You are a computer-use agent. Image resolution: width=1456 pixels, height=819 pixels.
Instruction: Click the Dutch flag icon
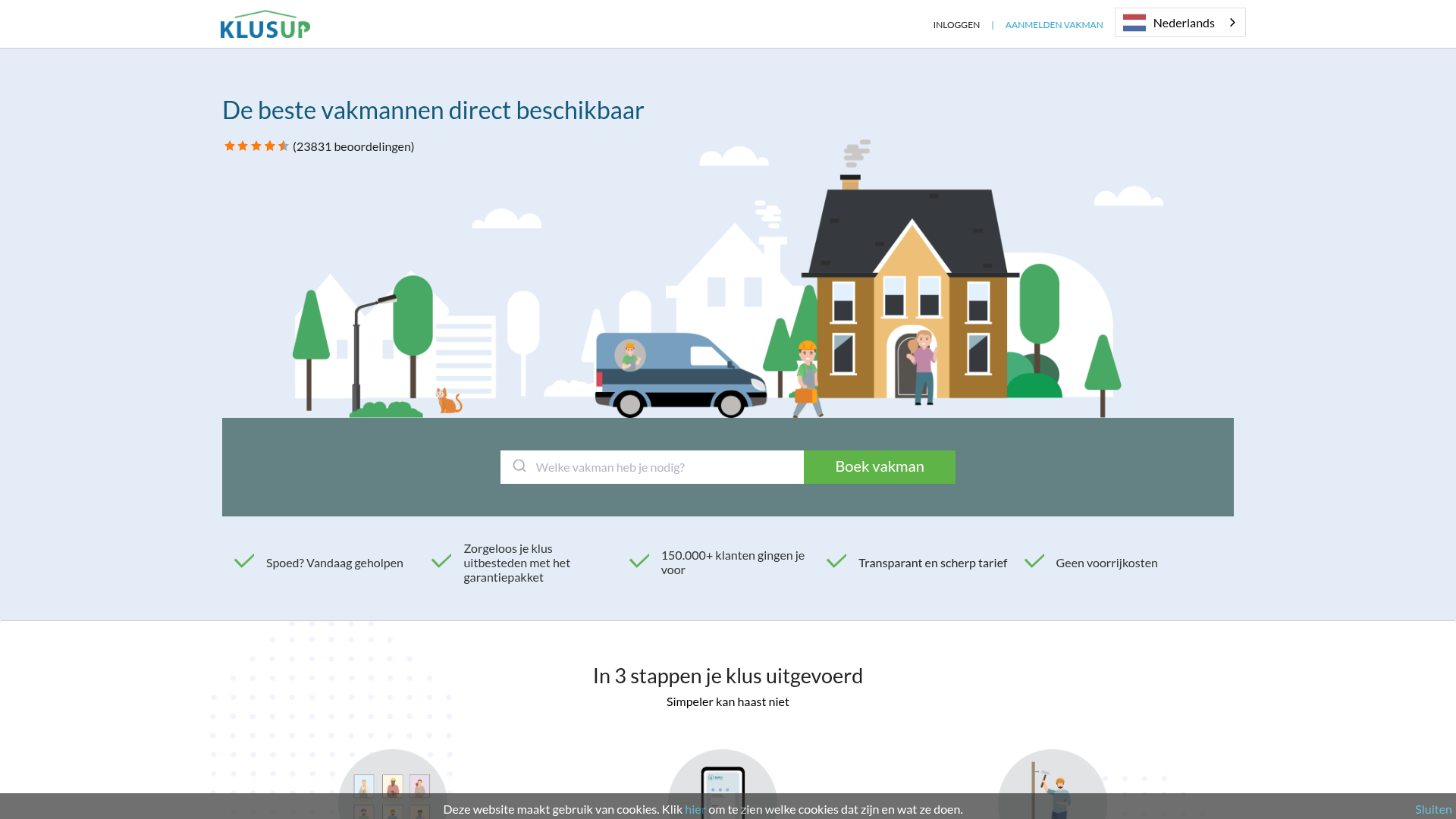(1134, 23)
